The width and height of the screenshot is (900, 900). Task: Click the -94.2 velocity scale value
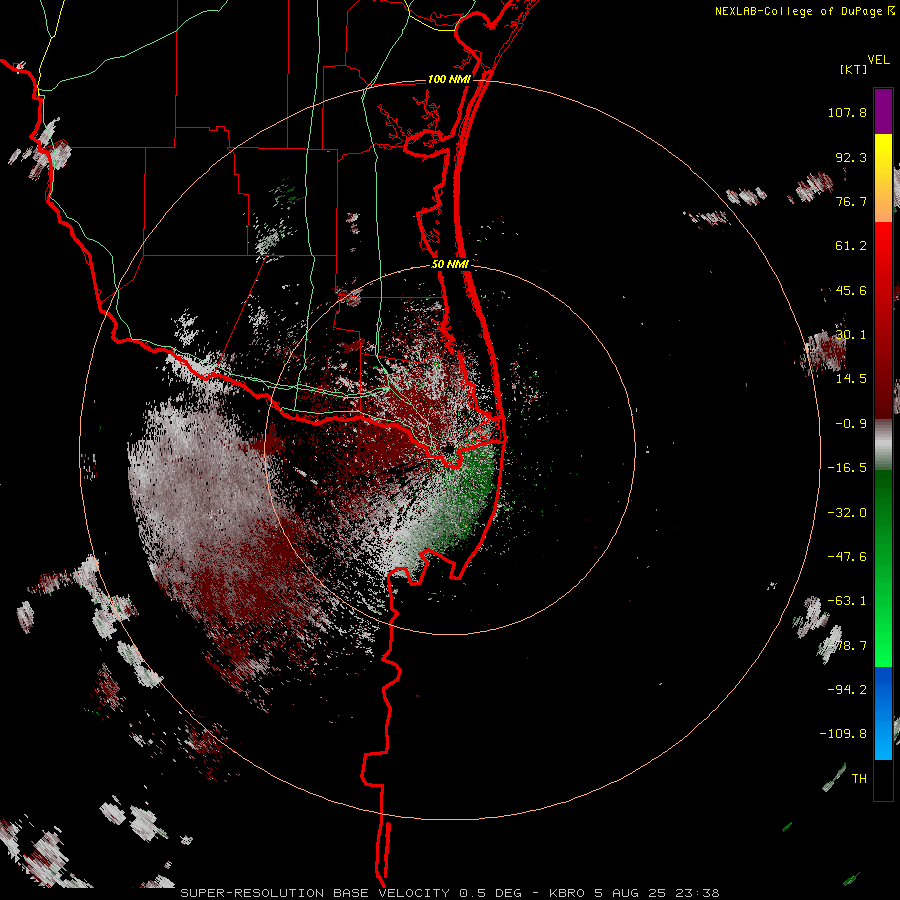[847, 689]
